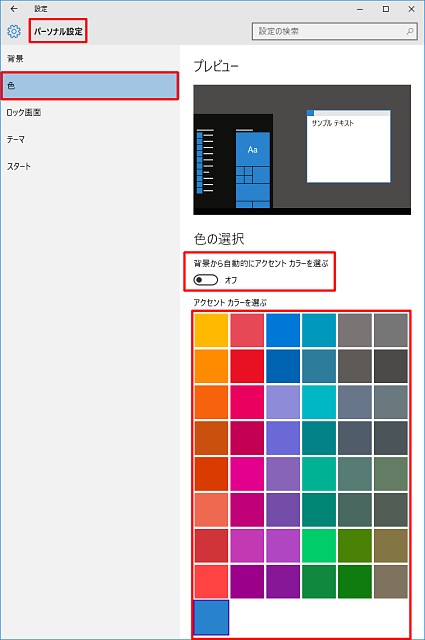This screenshot has width=425, height=640.
Task: Click the Aa tile in the preview
Action: pos(253,149)
